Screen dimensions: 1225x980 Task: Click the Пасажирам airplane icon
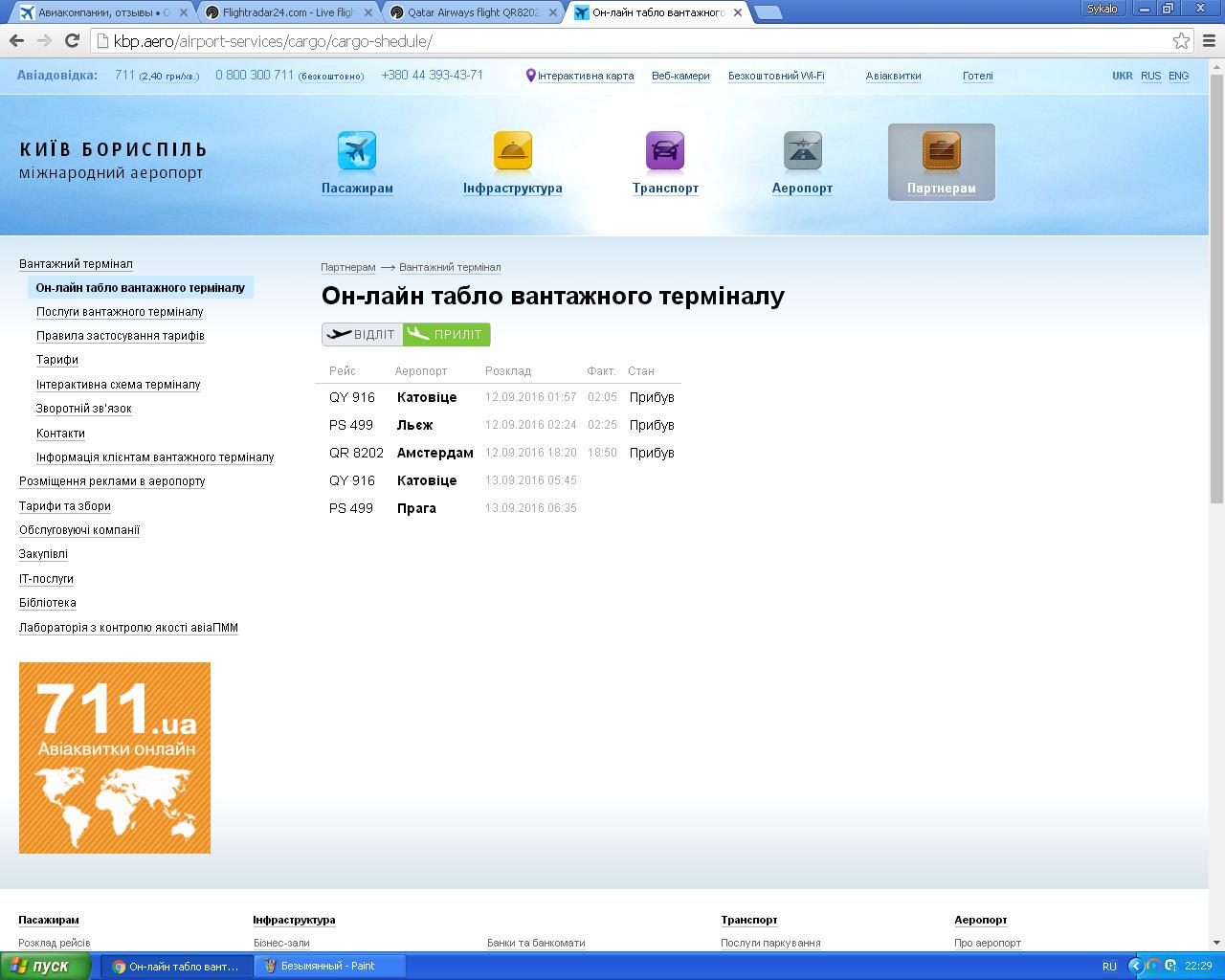[357, 151]
